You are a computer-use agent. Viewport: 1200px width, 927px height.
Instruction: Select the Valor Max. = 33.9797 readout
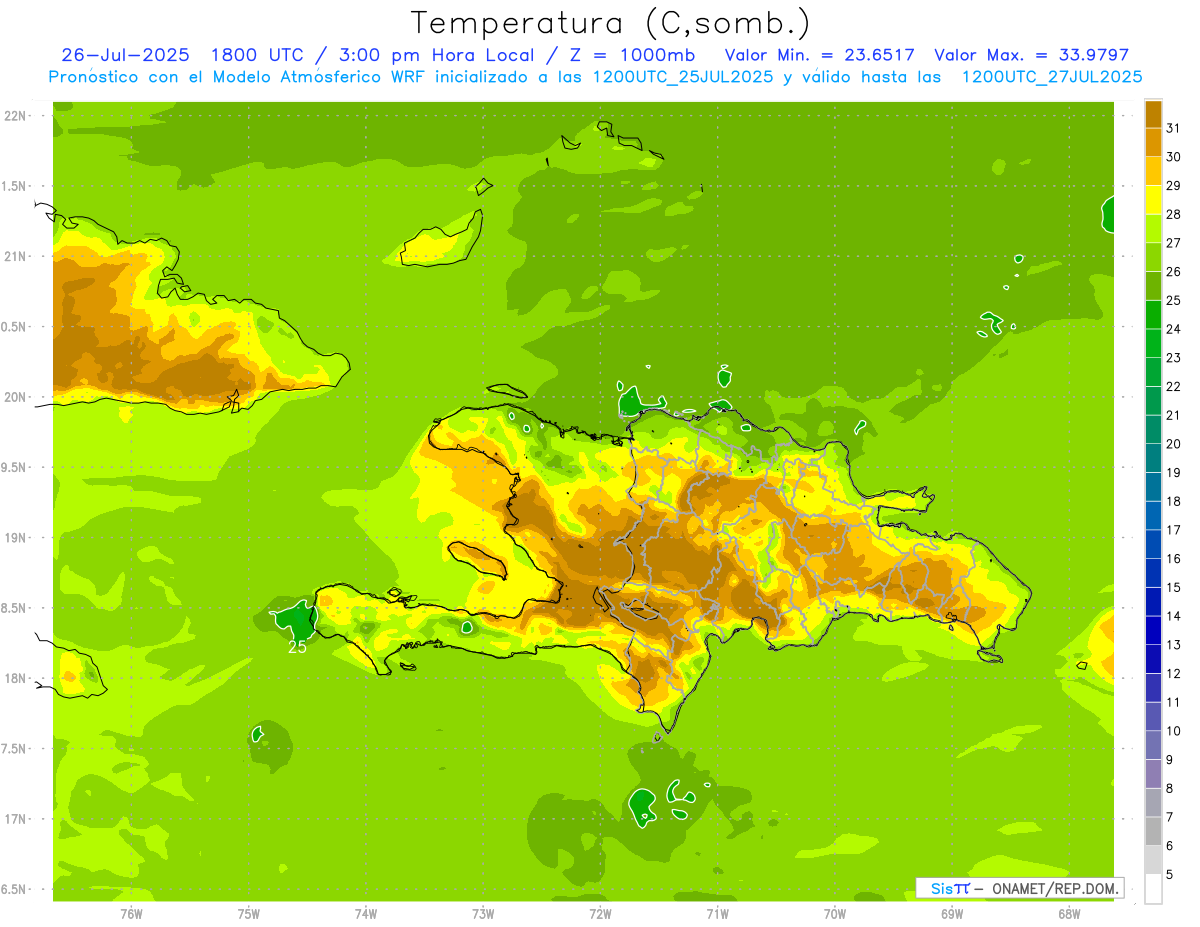[1031, 55]
